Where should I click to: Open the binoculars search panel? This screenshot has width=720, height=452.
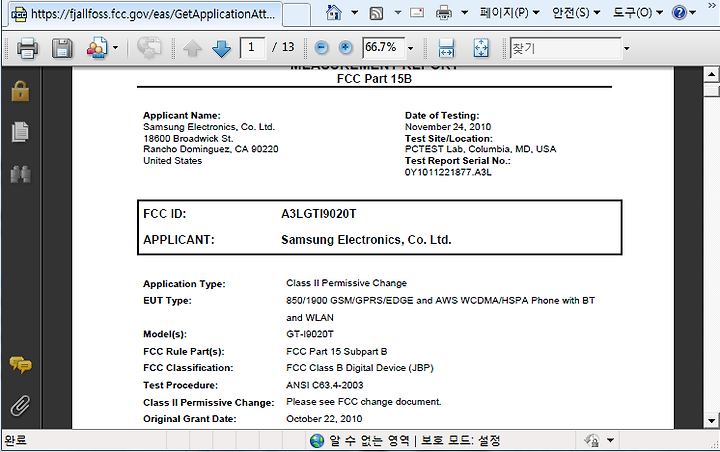coord(21,175)
